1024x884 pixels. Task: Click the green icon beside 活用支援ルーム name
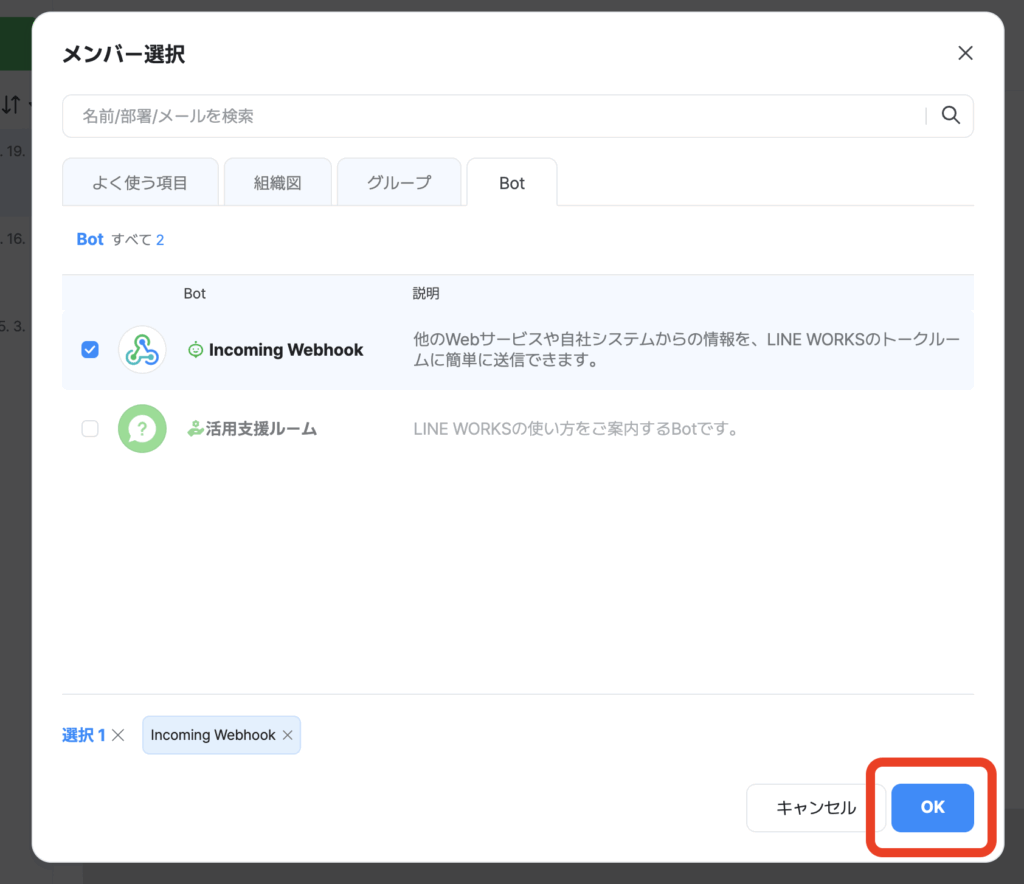pos(195,429)
